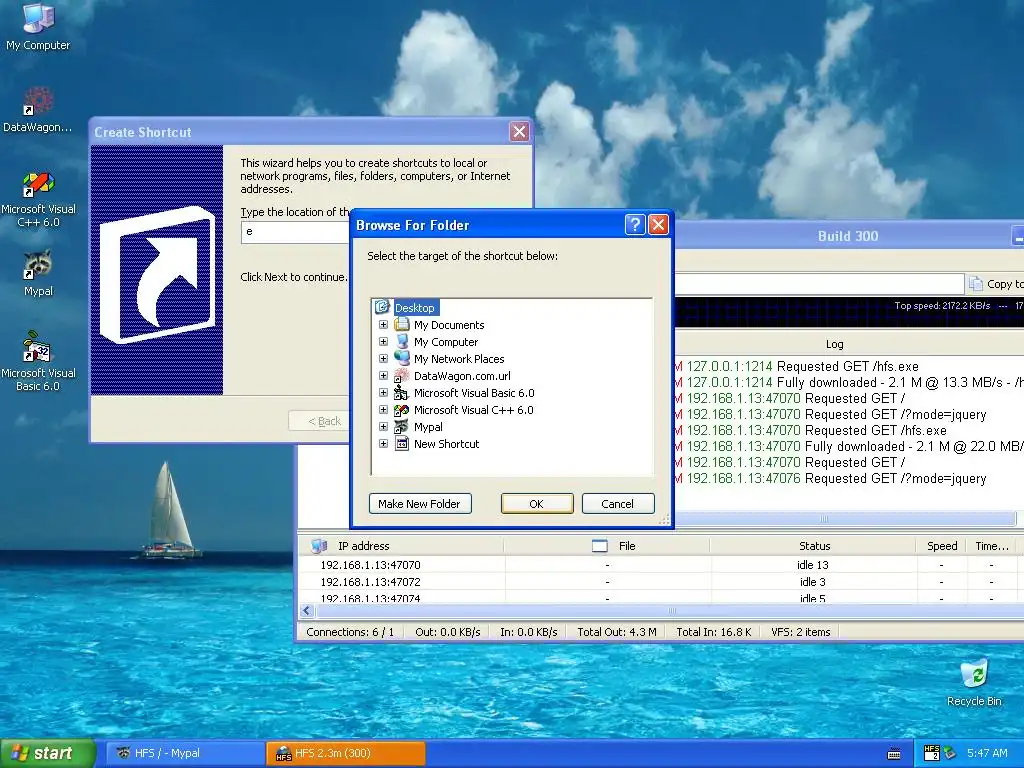Select New Shortcut label in tree

pyautogui.click(x=446, y=443)
